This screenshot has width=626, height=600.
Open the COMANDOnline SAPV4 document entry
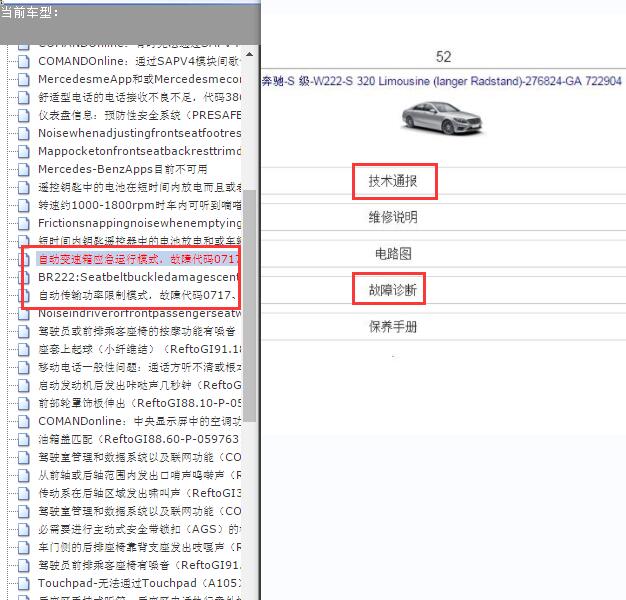pyautogui.click(x=139, y=61)
